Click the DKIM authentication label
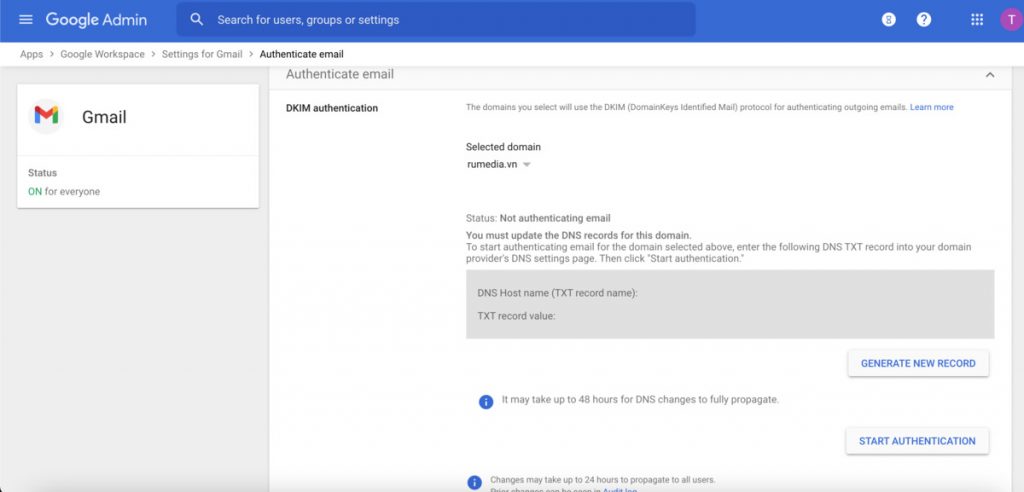1024x492 pixels. [x=332, y=108]
